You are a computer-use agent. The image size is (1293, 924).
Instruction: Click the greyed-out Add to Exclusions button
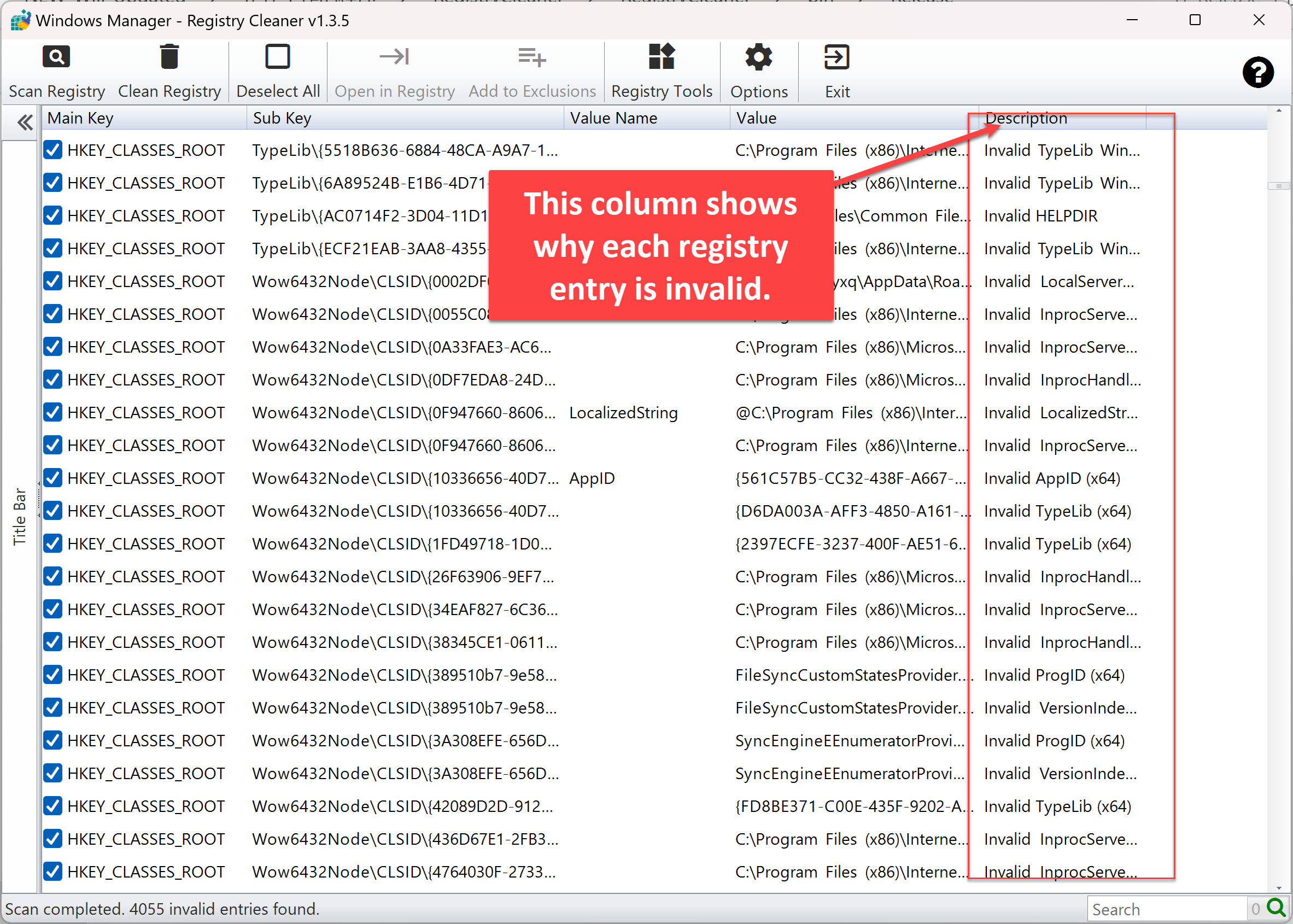pyautogui.click(x=532, y=72)
